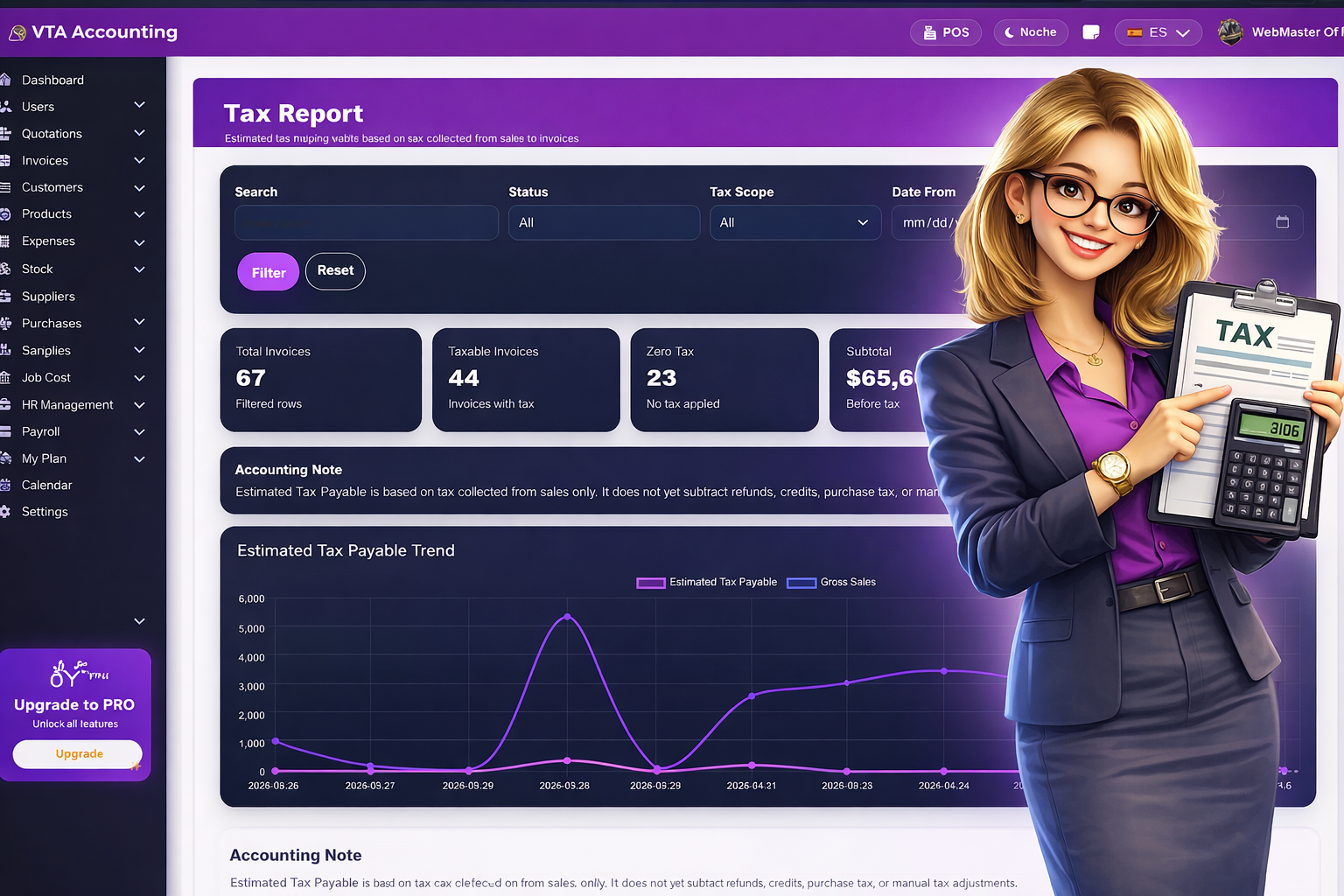The image size is (1344, 896).
Task: Click the Total Invoices 67 card
Action: 321,380
